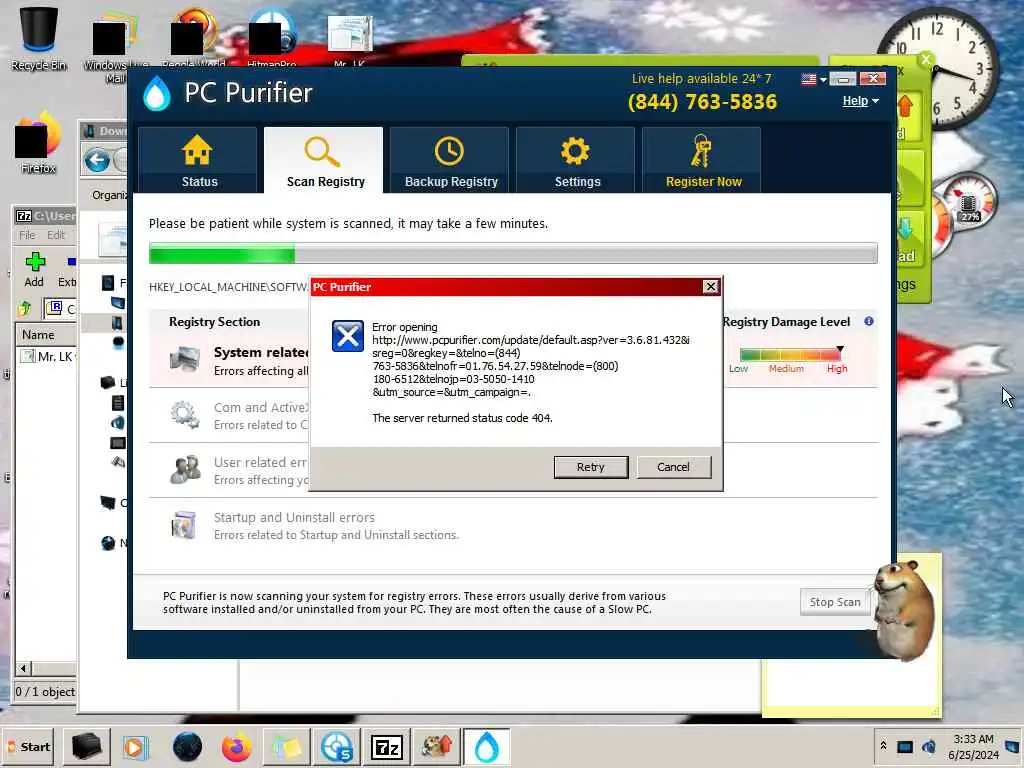Select Startup and Uninstall errors text
This screenshot has height=768, width=1024.
click(294, 517)
